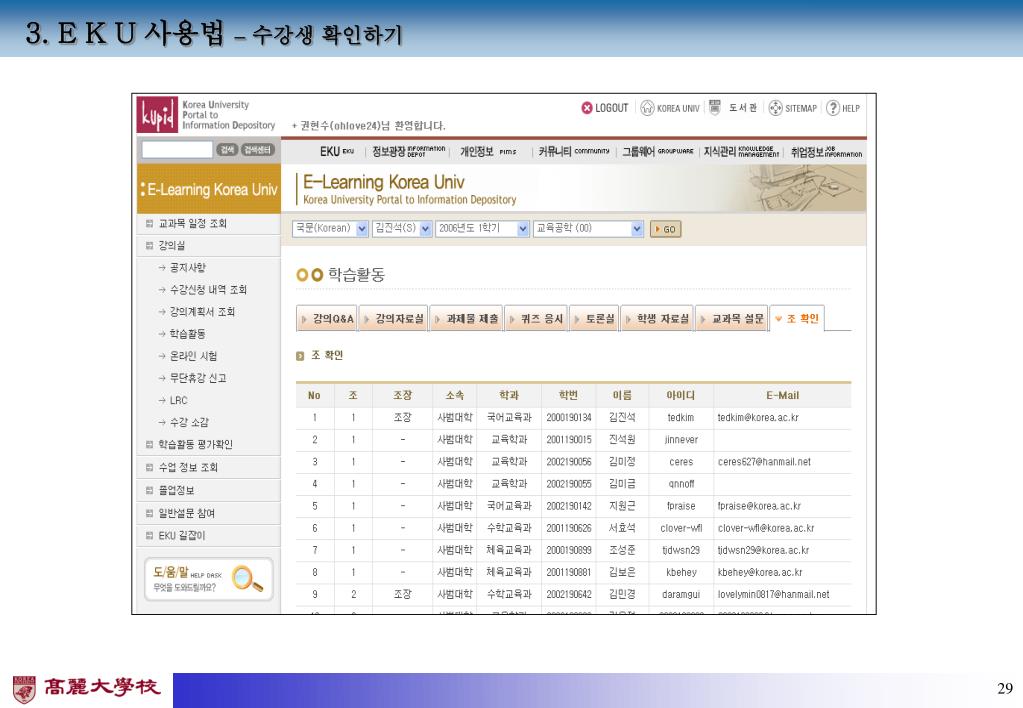This screenshot has width=1023, height=708.
Task: Collapse the 강의실 sidebar section
Action: [171, 246]
